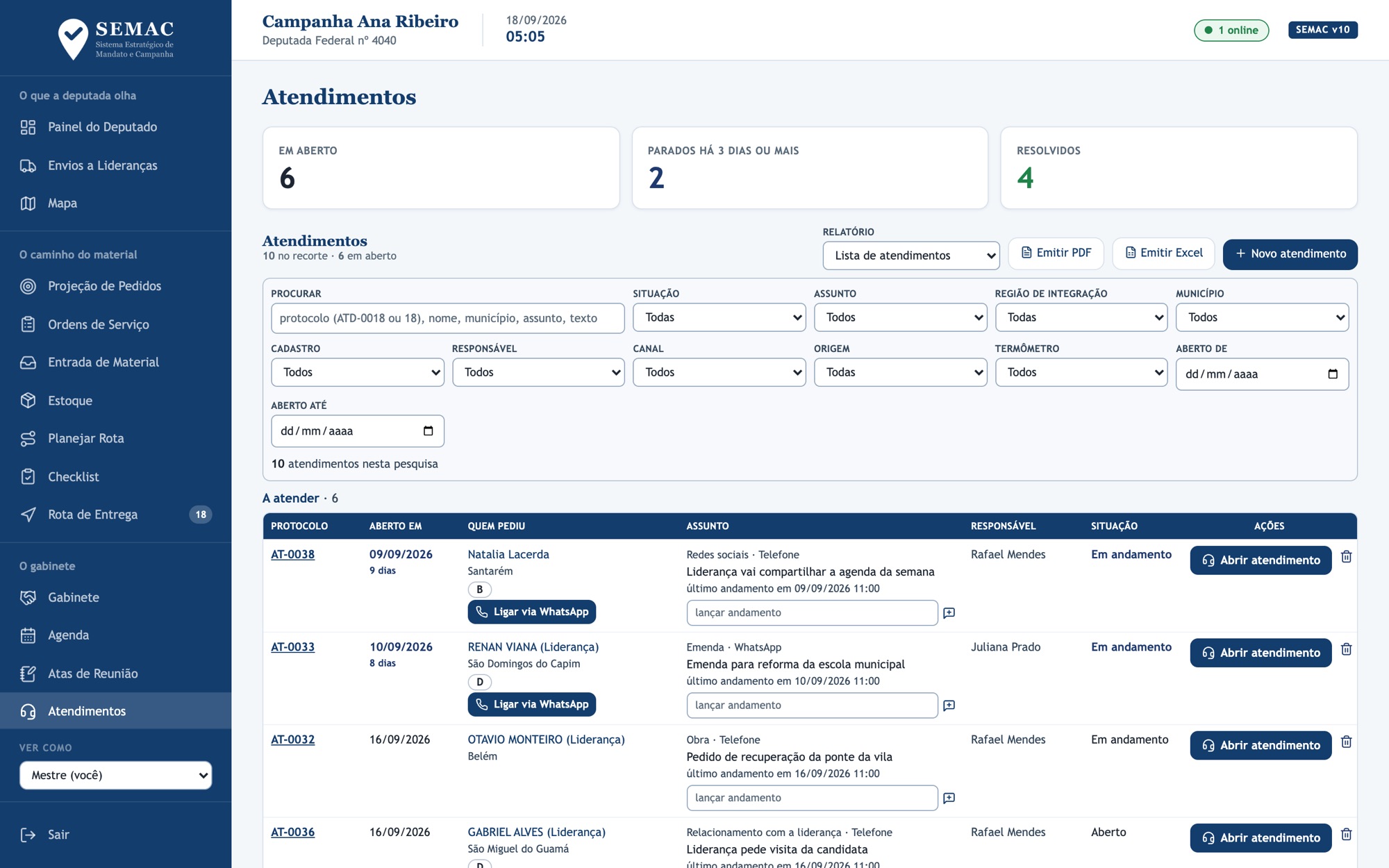Click Emitir PDF button

tap(1056, 253)
